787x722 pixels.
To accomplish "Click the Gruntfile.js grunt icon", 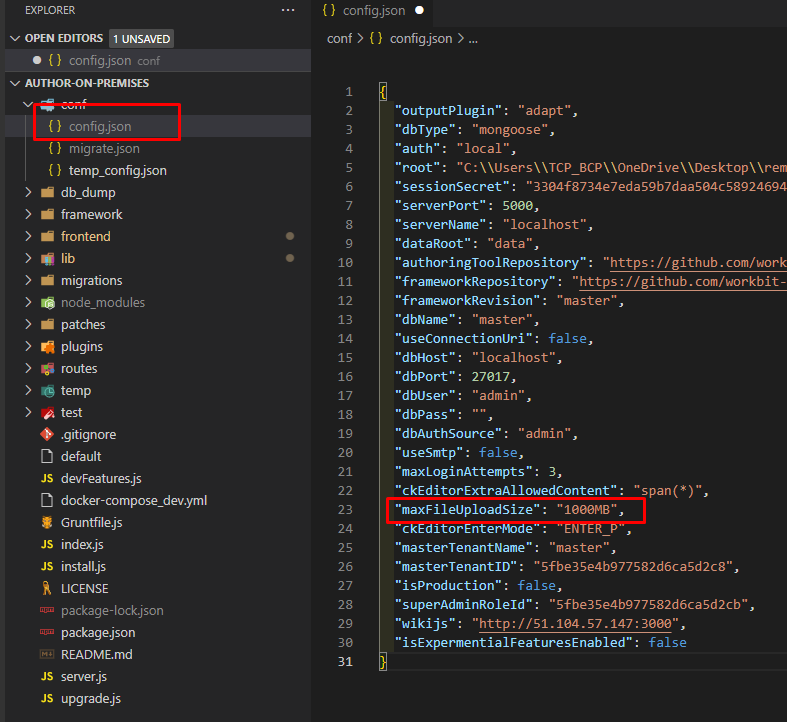I will [47, 522].
